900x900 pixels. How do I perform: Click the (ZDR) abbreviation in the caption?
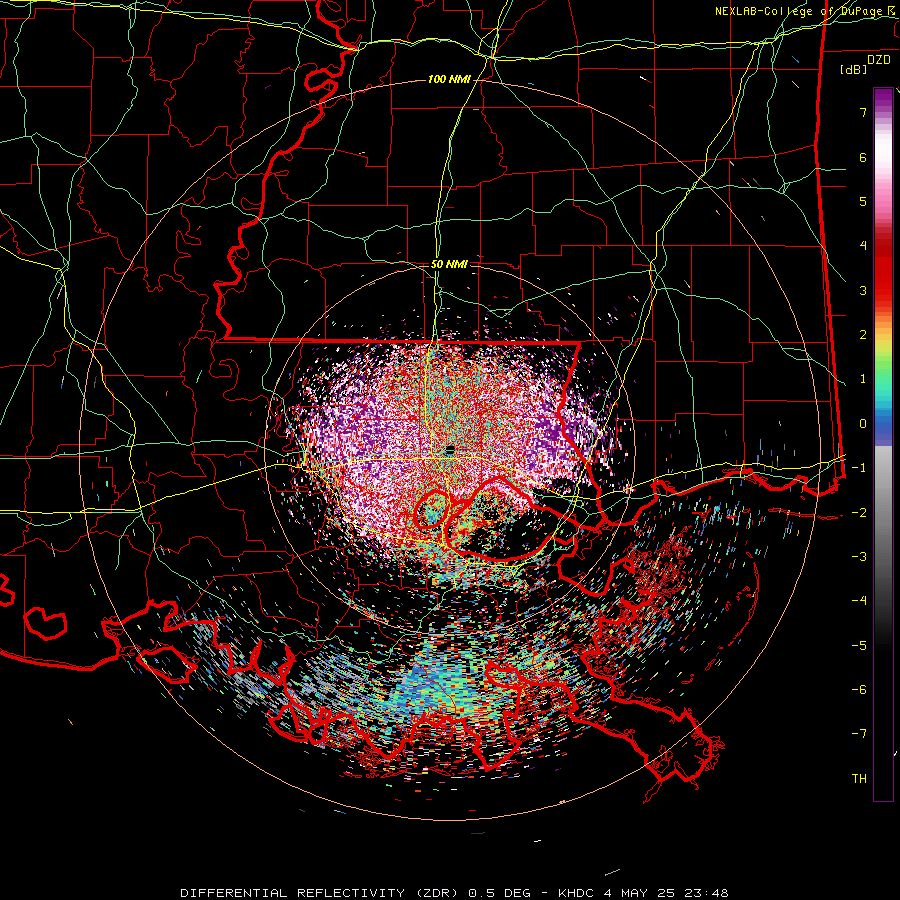click(x=436, y=893)
